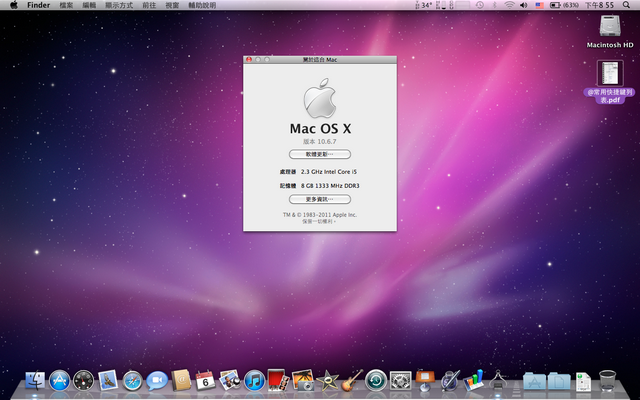Viewport: 640px width, 400px height.
Task: Open the volume control in menu bar
Action: click(524, 5)
